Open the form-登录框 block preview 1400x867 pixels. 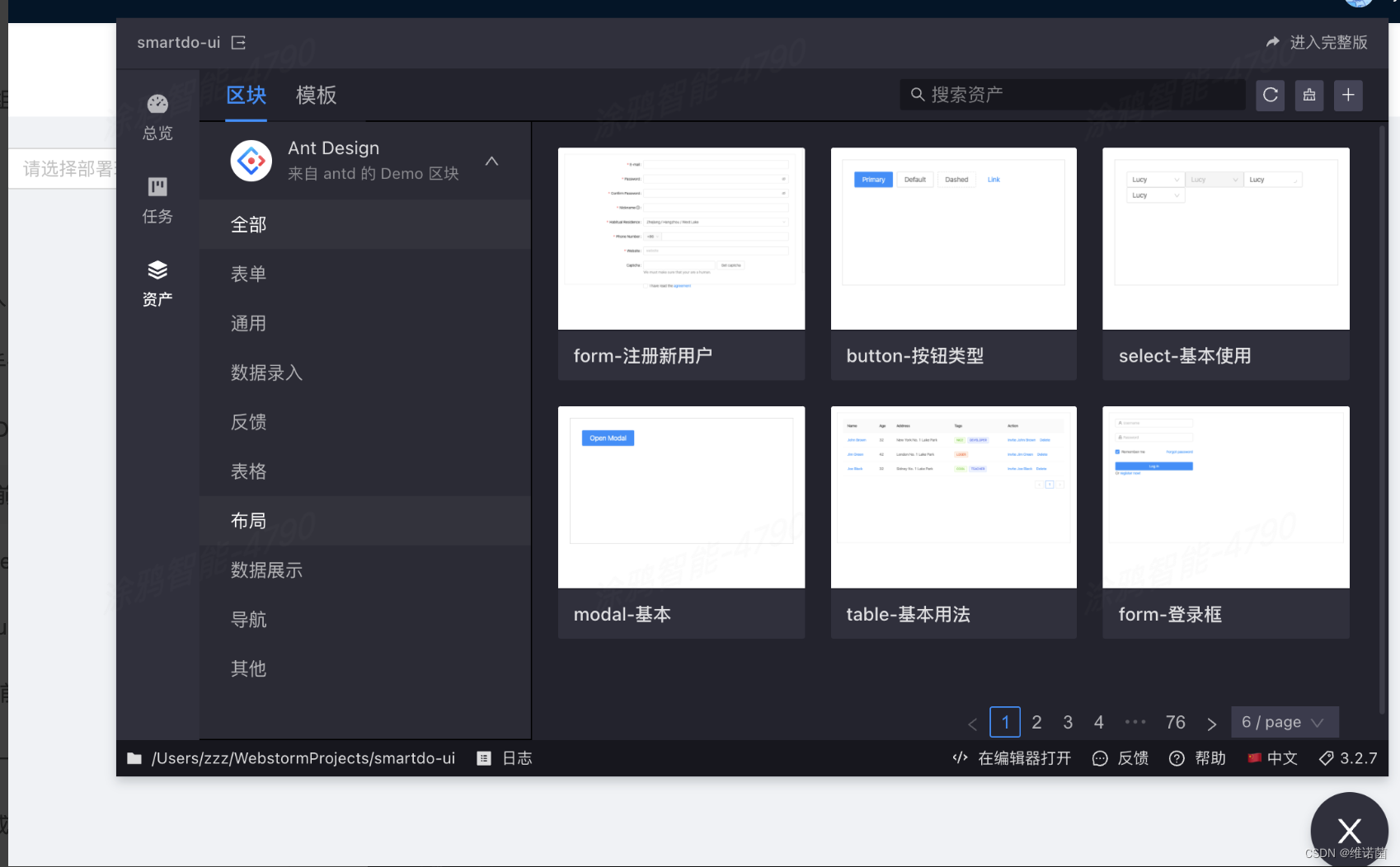[x=1225, y=496]
